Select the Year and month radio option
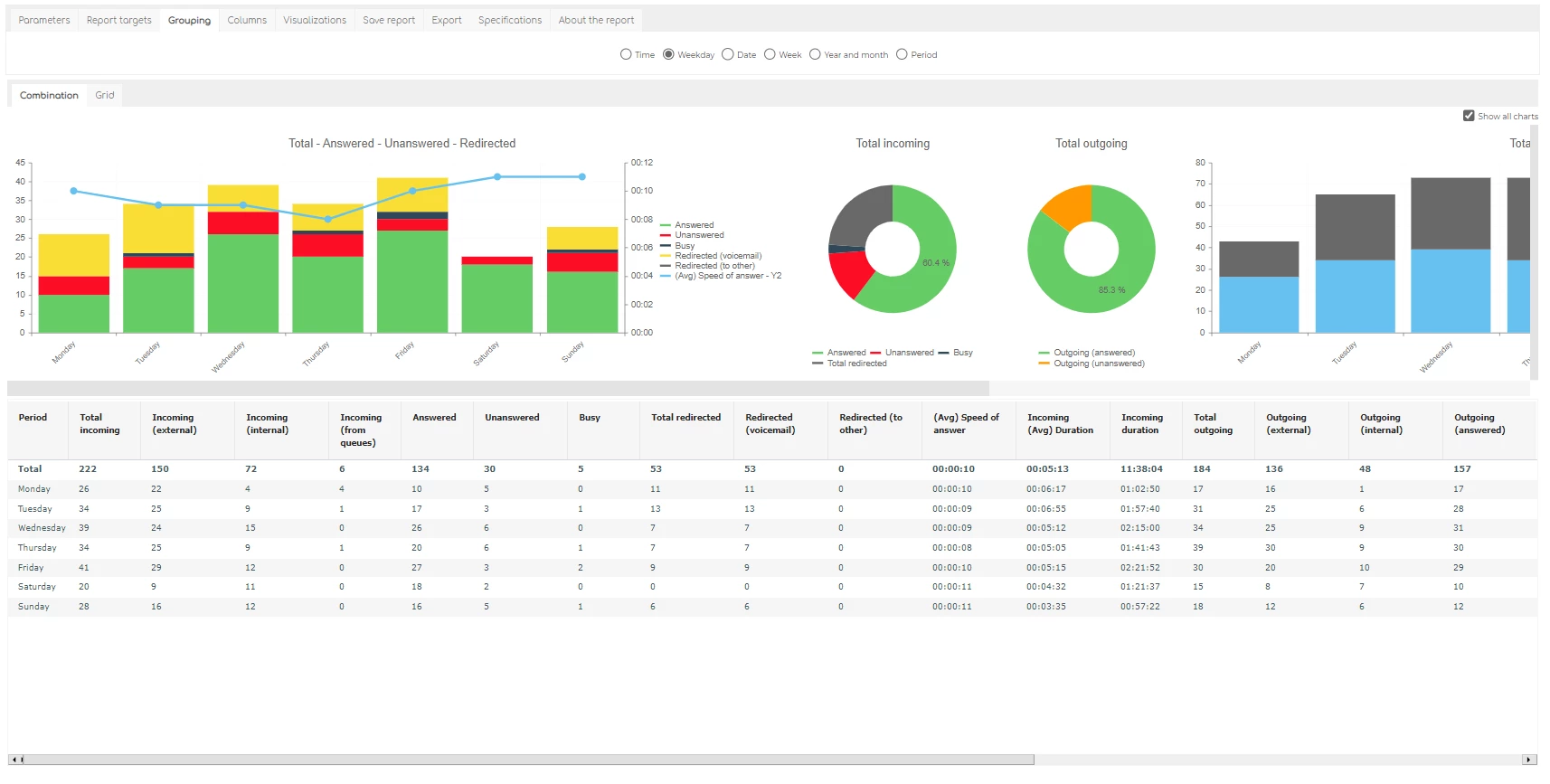Screen dimensions: 1550x784 [x=815, y=54]
